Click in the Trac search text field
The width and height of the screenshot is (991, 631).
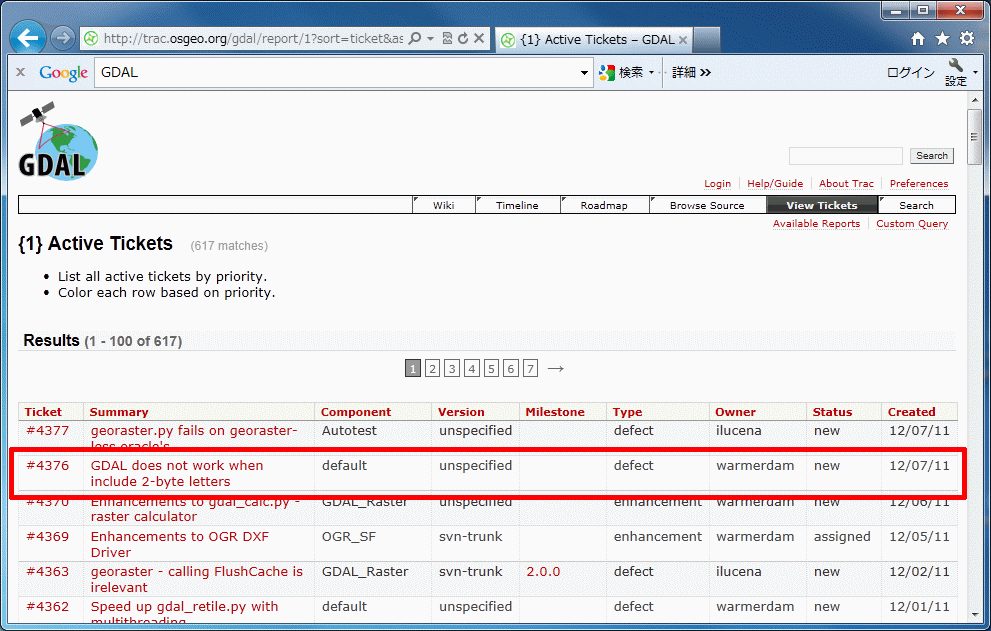[845, 156]
